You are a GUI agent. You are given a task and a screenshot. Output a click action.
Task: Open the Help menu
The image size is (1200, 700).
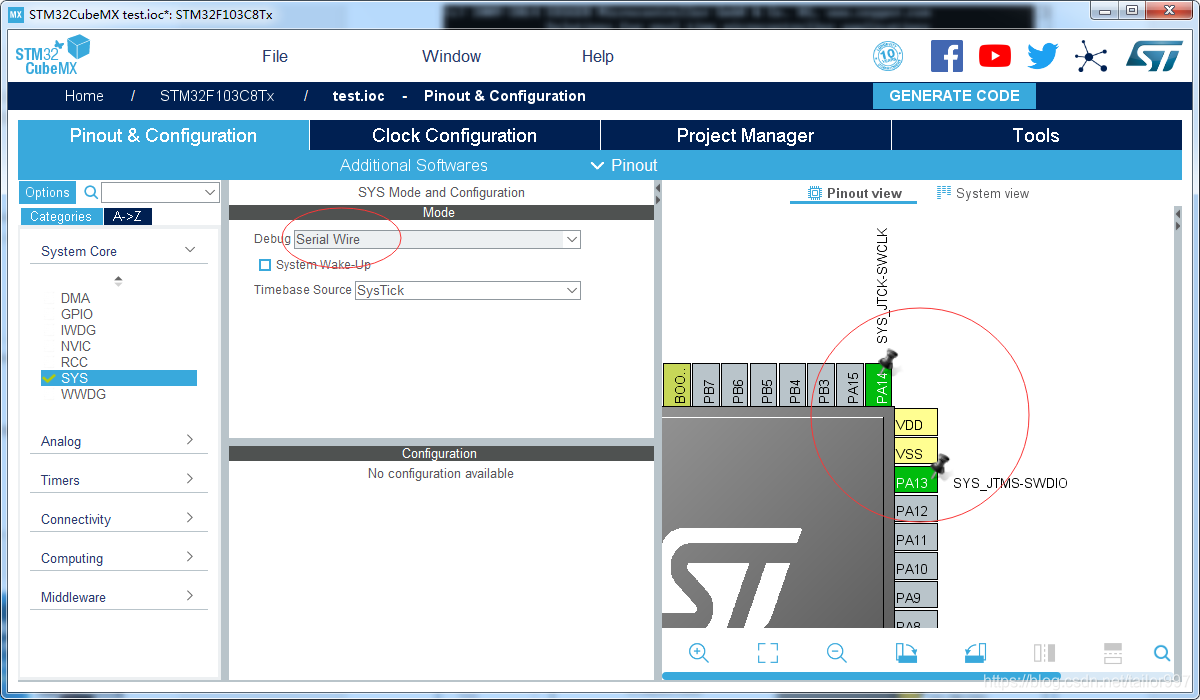pos(598,56)
